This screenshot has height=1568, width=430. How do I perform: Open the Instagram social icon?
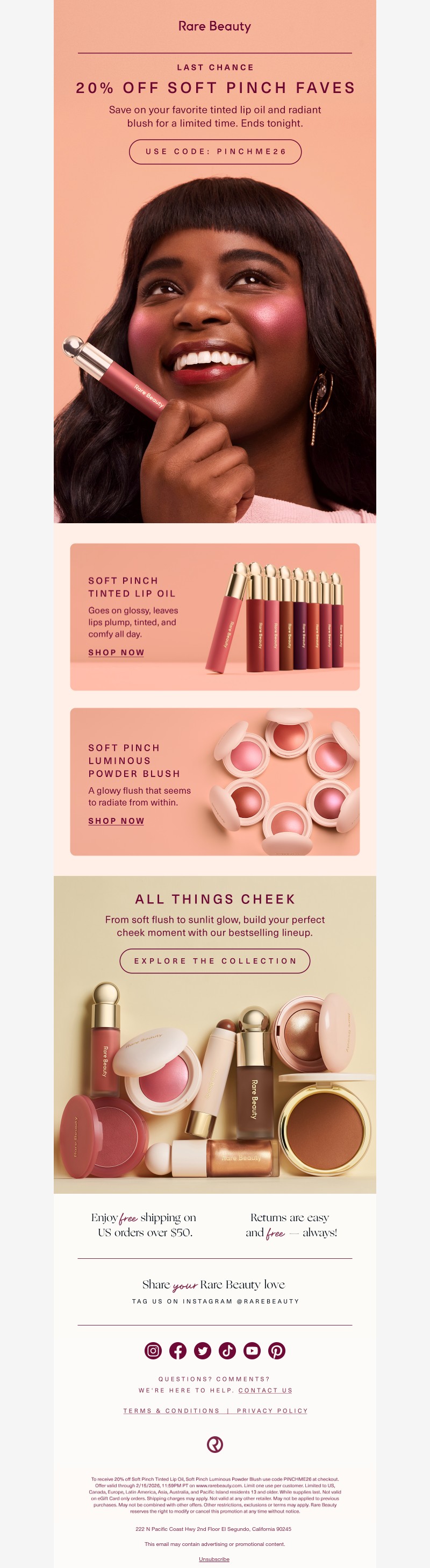153,1351
